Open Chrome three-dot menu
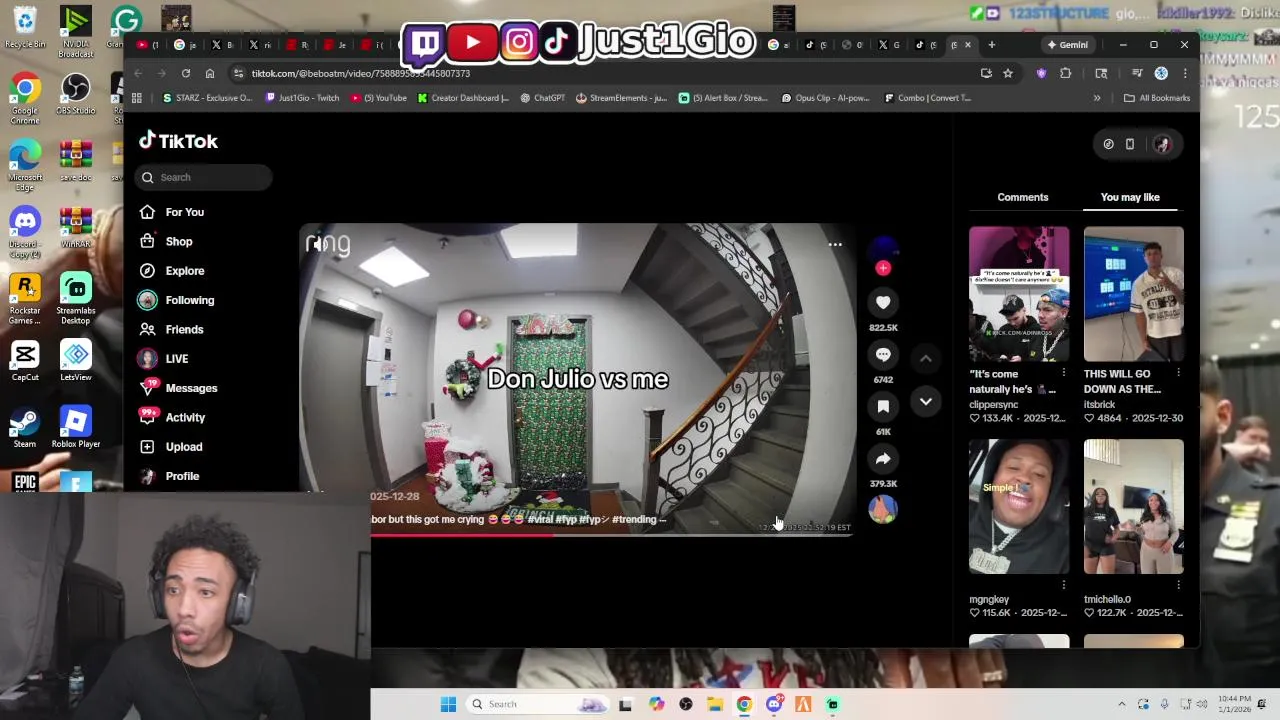 [x=1185, y=73]
